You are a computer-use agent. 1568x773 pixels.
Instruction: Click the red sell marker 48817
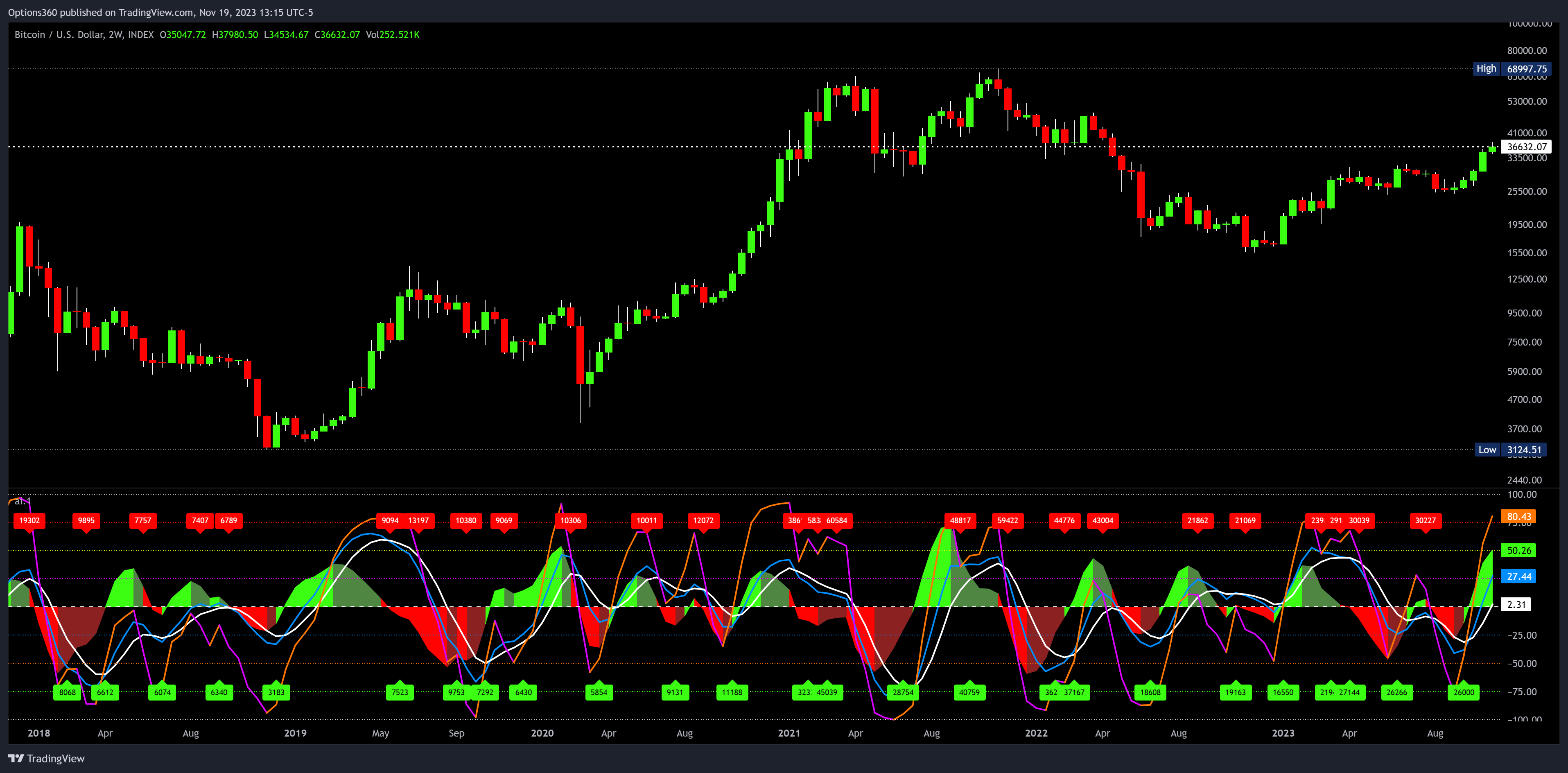click(960, 521)
